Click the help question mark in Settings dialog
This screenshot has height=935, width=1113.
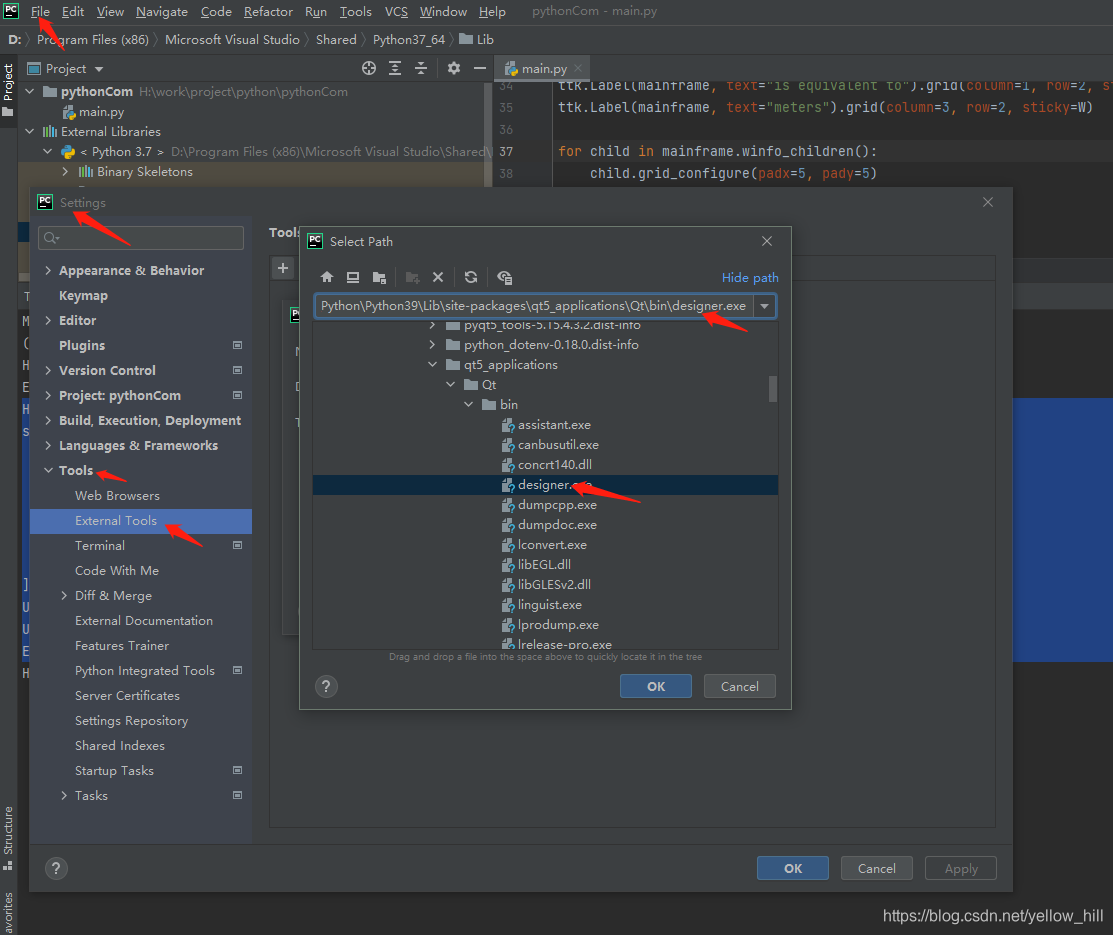pyautogui.click(x=56, y=868)
